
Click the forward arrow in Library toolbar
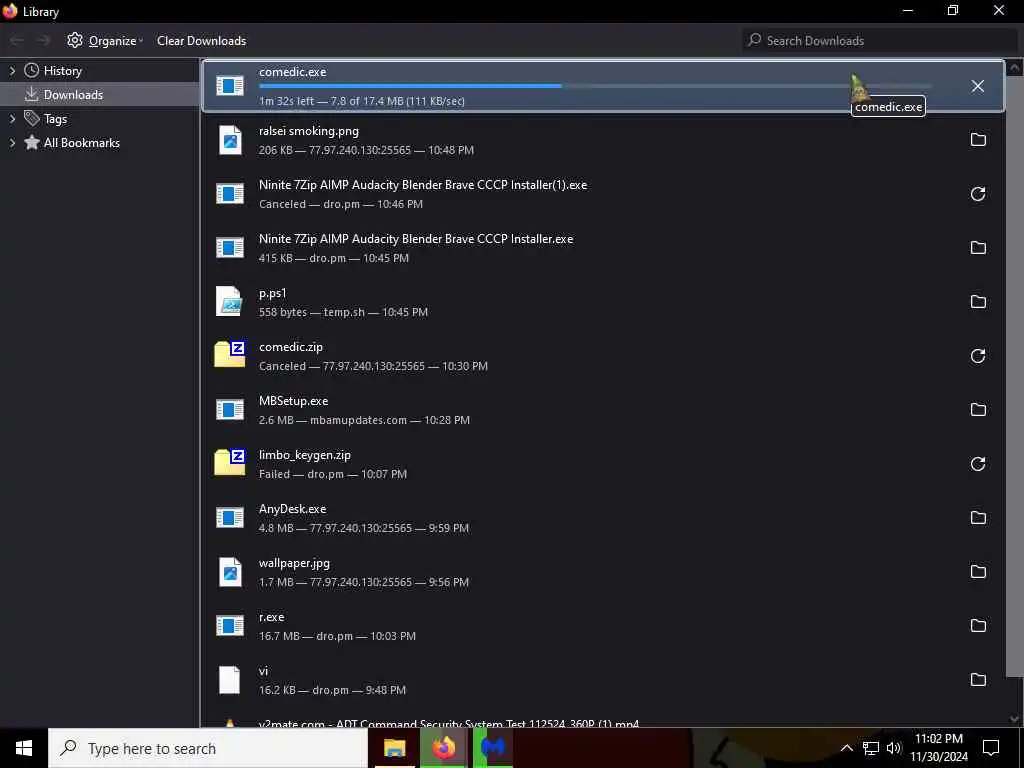44,40
